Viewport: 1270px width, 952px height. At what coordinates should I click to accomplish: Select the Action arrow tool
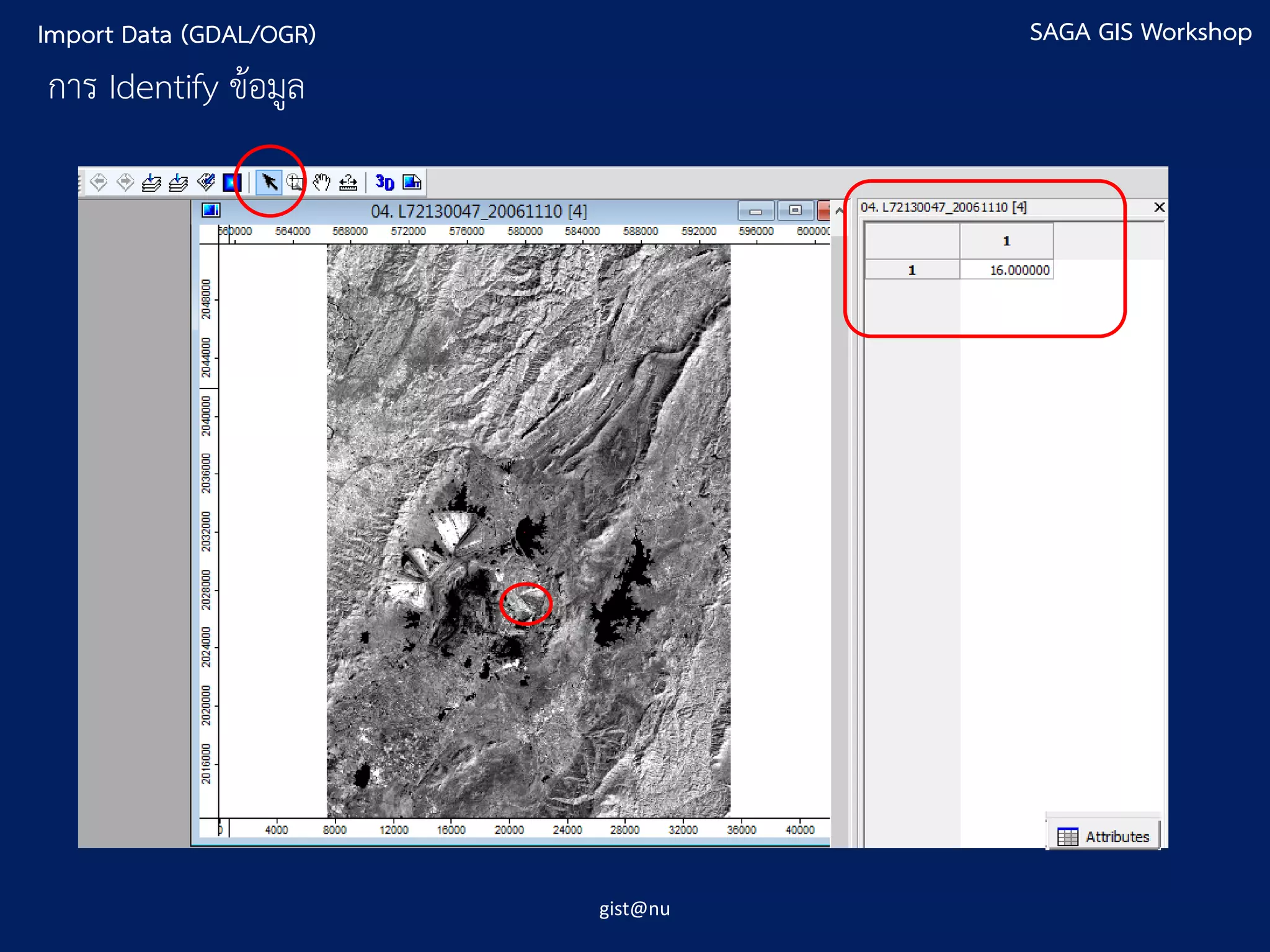[269, 183]
